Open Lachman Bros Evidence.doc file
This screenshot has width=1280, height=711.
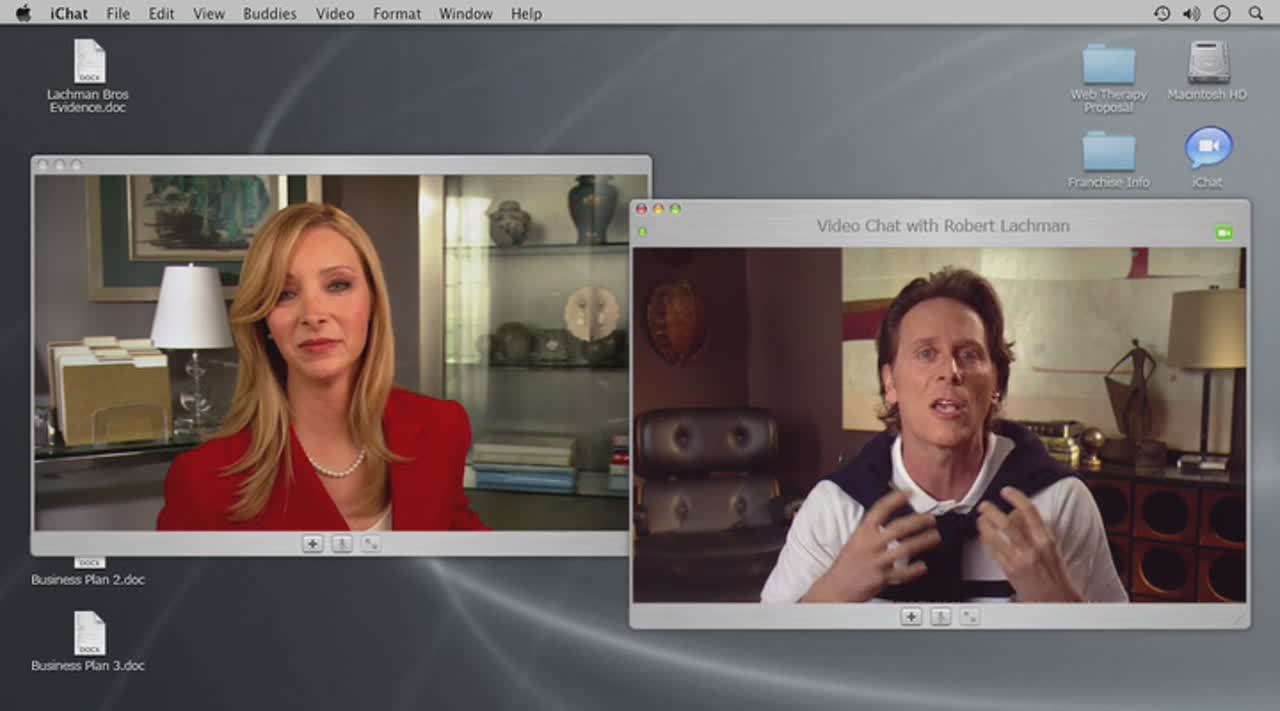coord(89,62)
